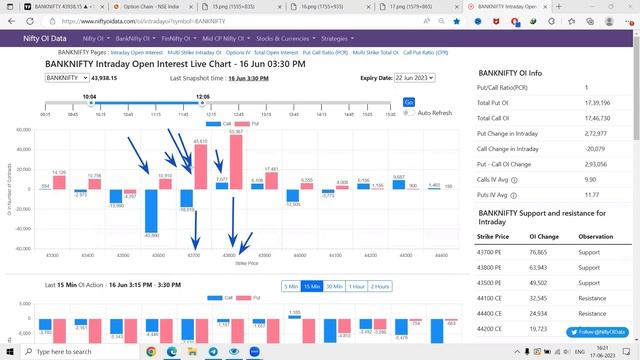The height and width of the screenshot is (360, 640).
Task: Switch to the 17.png browser tab
Action: click(x=418, y=7)
